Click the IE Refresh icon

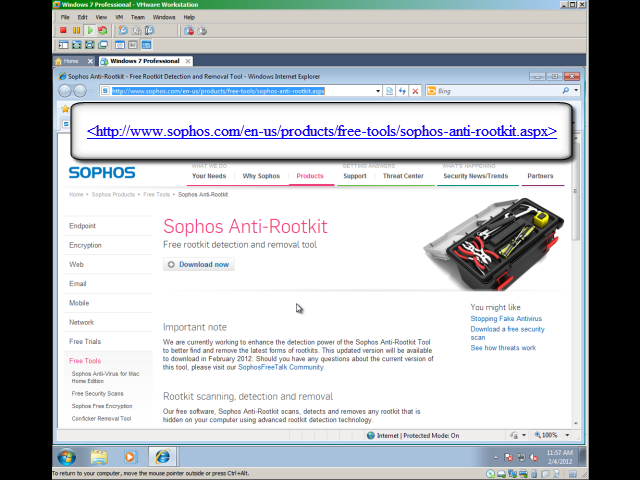[x=402, y=91]
